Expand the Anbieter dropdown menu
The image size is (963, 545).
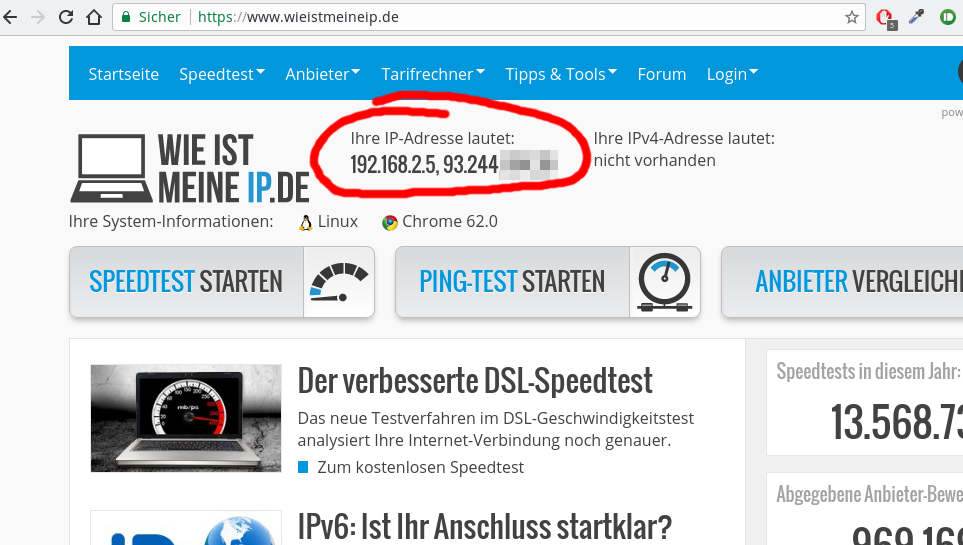(322, 74)
